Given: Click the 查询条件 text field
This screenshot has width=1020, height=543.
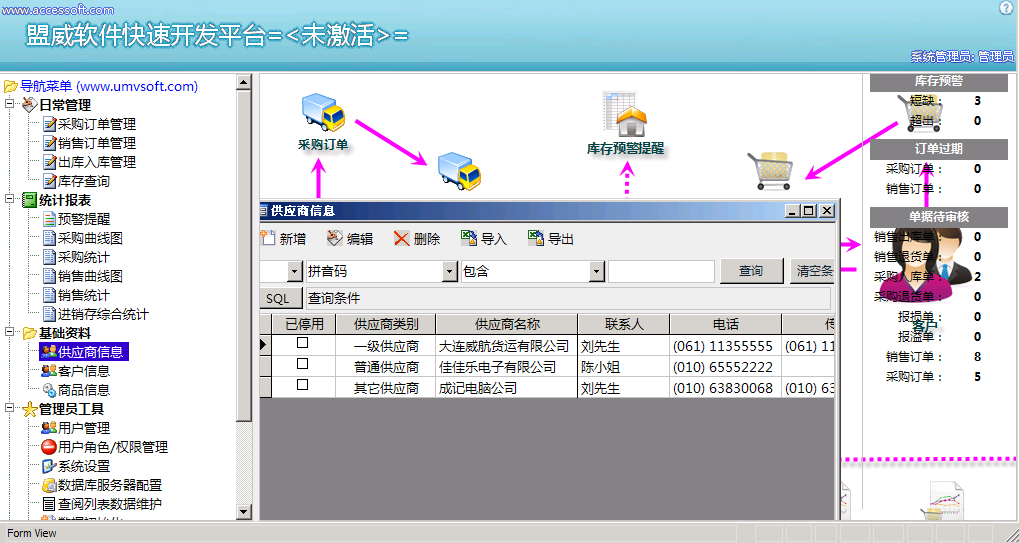Looking at the screenshot, I should (568, 298).
